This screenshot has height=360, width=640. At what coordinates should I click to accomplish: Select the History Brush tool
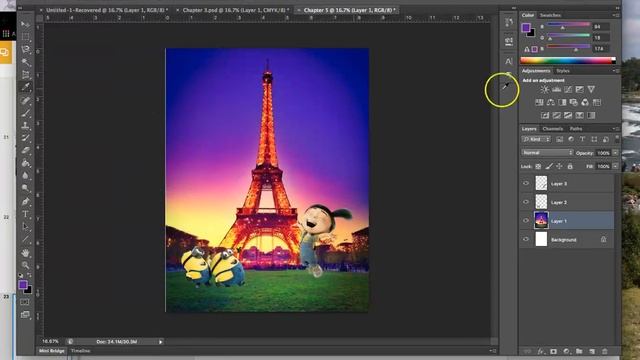25,138
